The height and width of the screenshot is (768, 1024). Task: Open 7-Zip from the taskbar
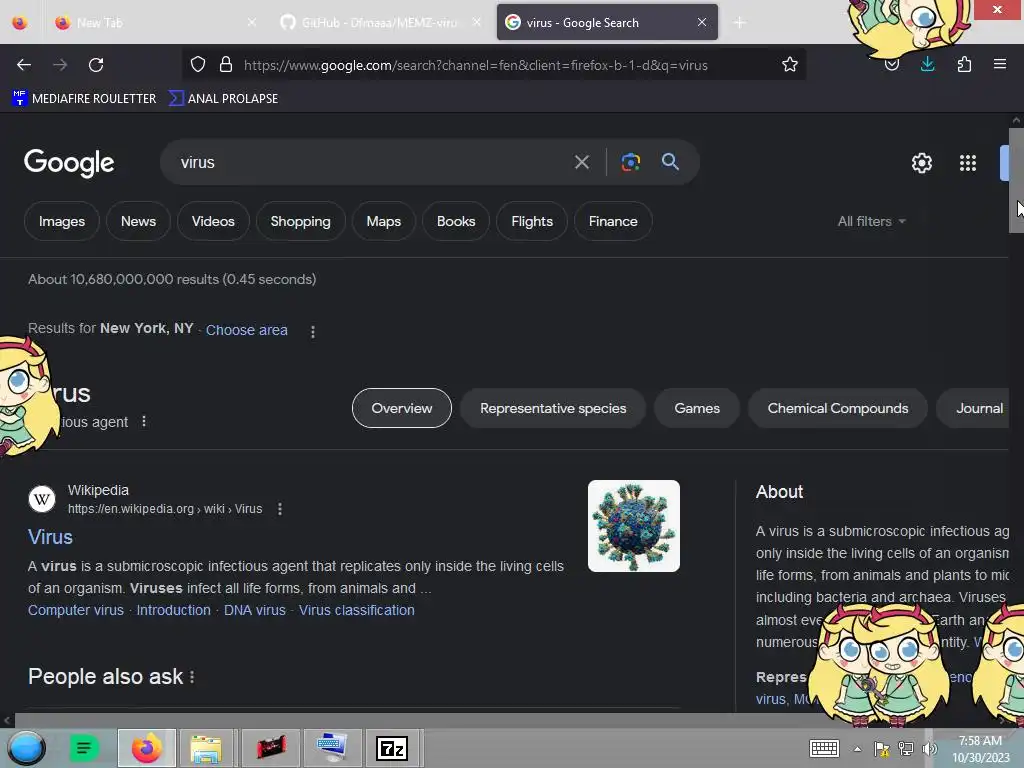[392, 748]
